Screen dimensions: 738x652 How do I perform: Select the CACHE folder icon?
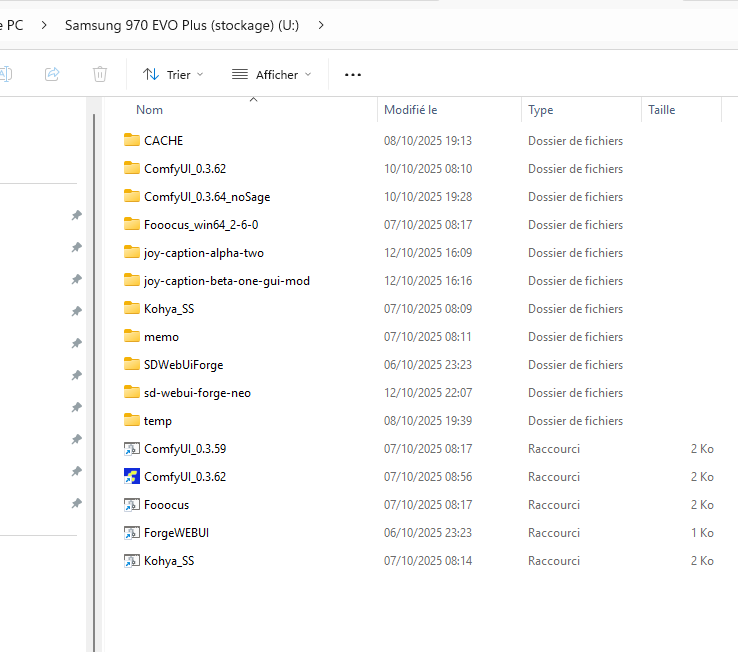pos(131,141)
